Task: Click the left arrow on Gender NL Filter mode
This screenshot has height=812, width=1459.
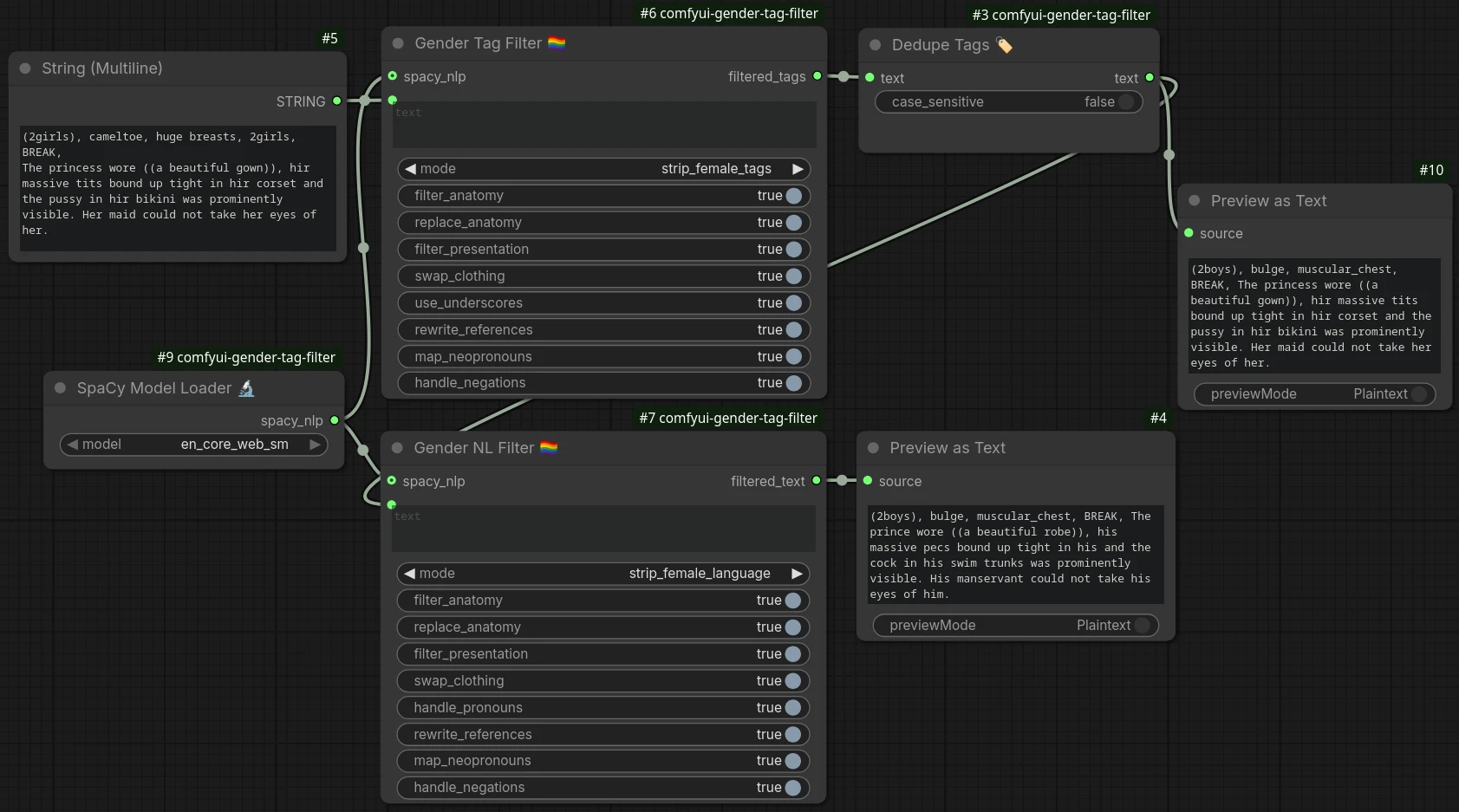Action: click(409, 573)
